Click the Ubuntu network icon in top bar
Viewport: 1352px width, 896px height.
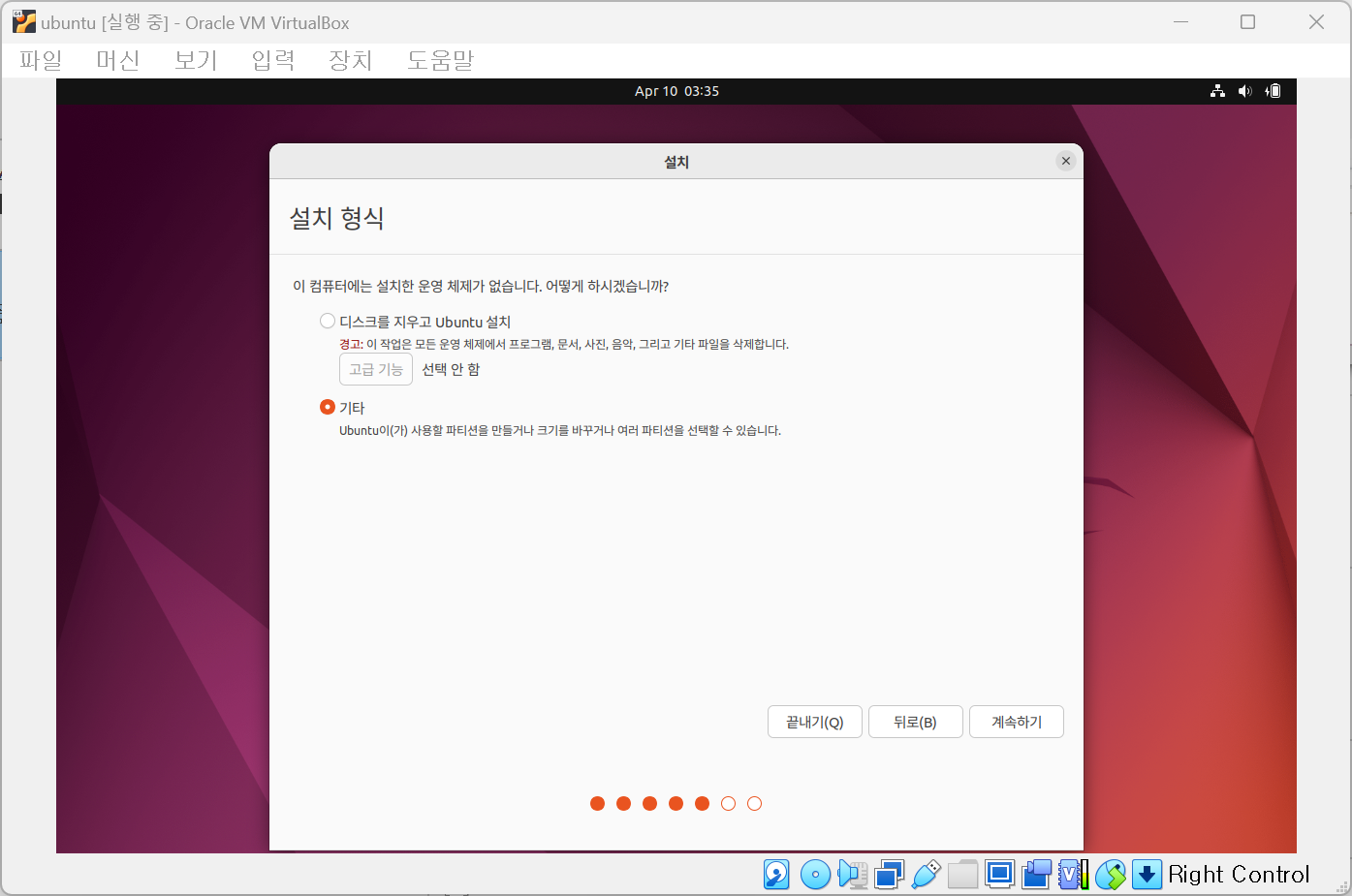click(x=1217, y=91)
